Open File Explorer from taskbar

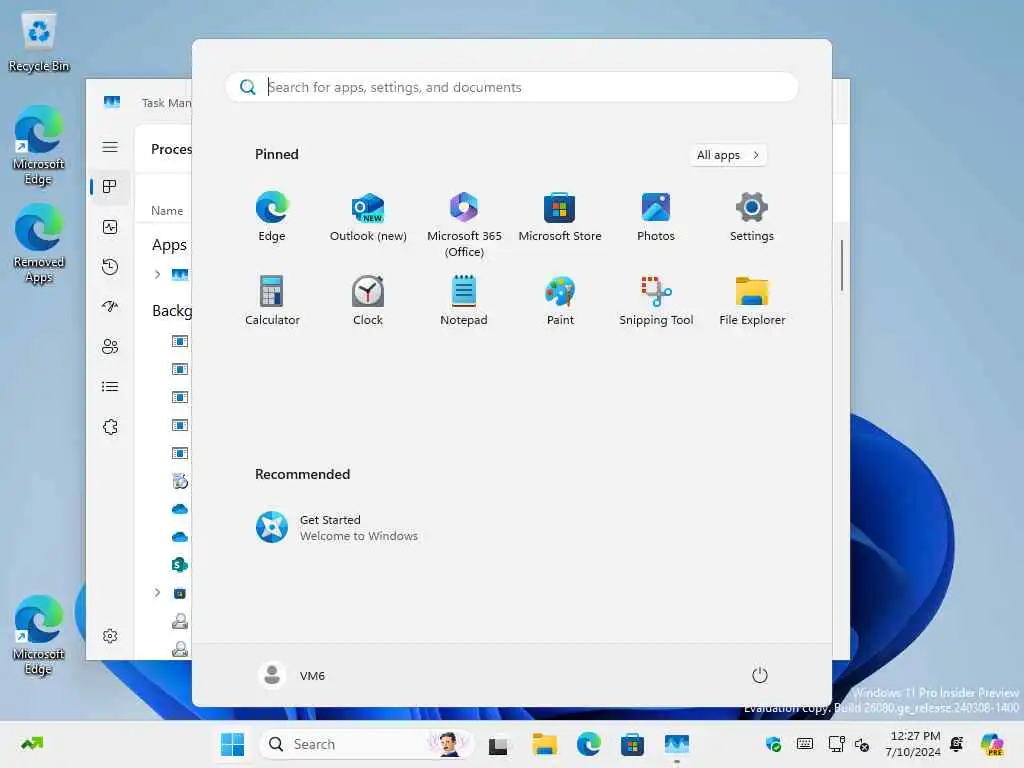544,744
